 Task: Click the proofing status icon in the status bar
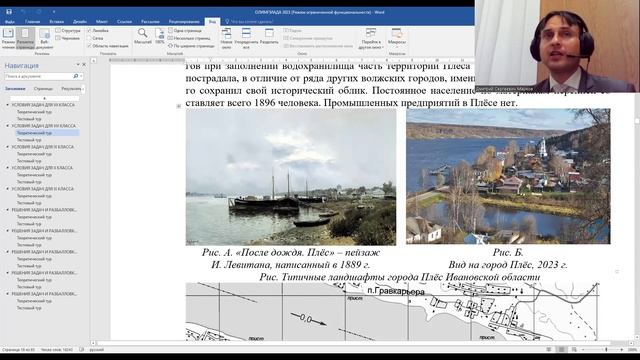click(82, 350)
